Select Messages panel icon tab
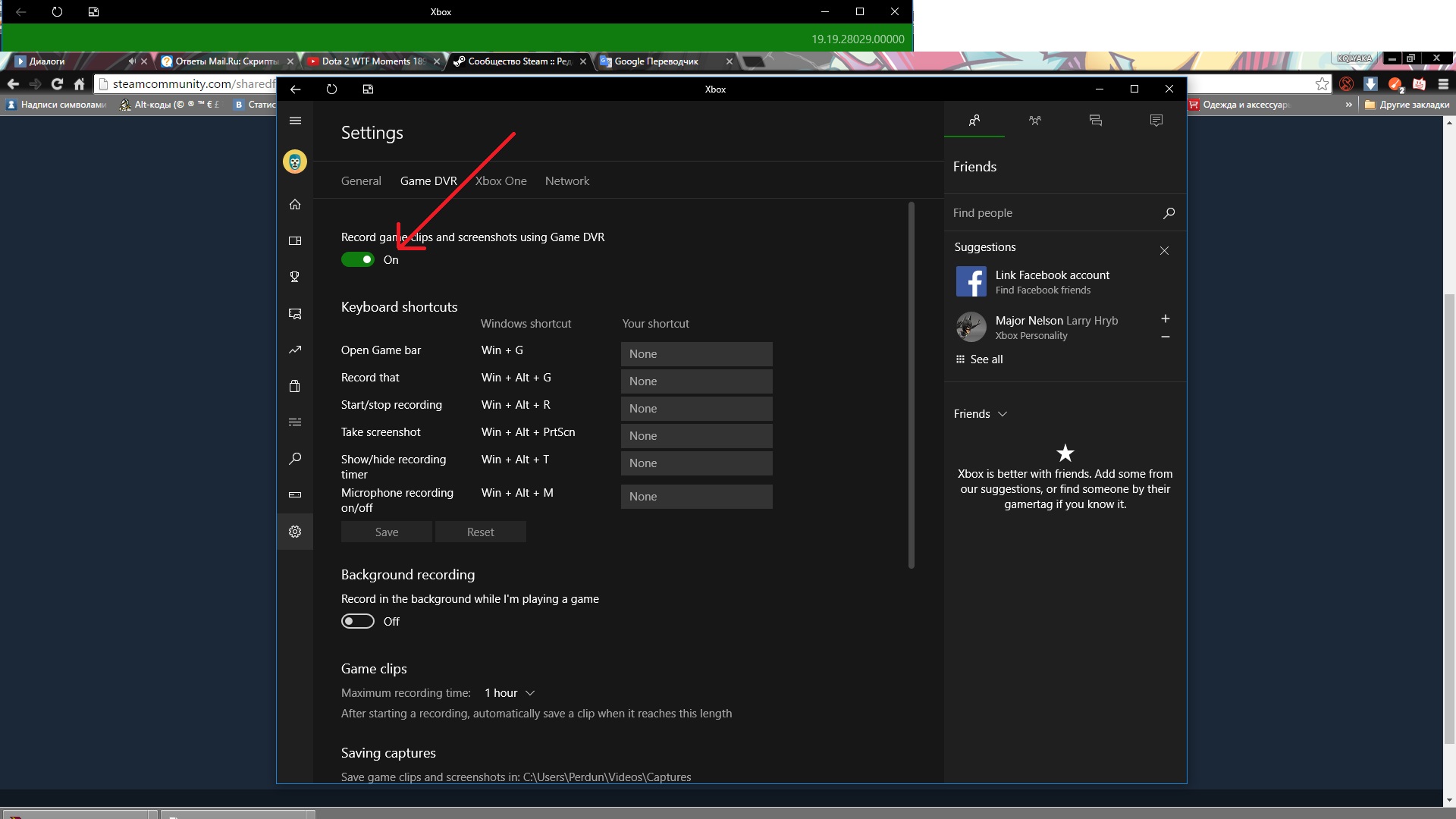This screenshot has height=819, width=1456. 1096,120
